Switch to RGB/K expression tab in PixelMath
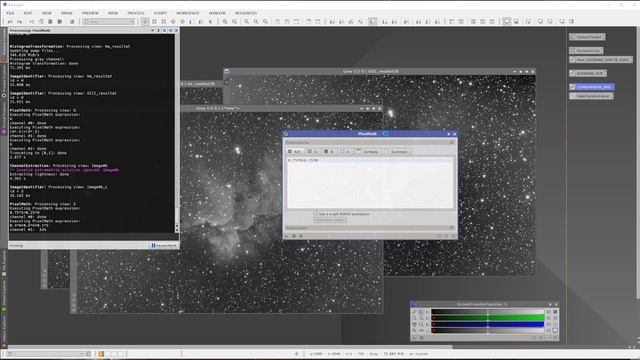640x360 pixels. [x=295, y=151]
